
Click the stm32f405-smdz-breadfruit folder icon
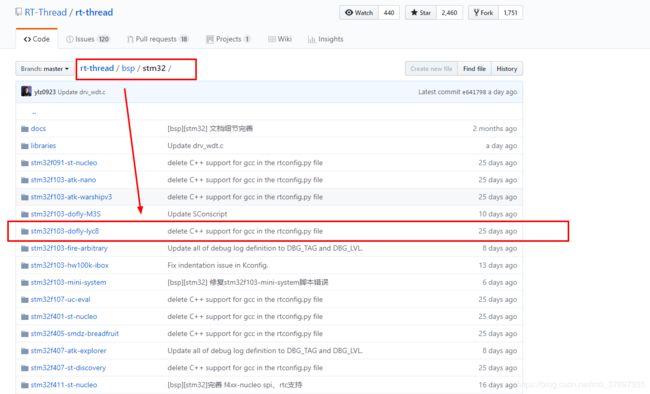tap(25, 333)
